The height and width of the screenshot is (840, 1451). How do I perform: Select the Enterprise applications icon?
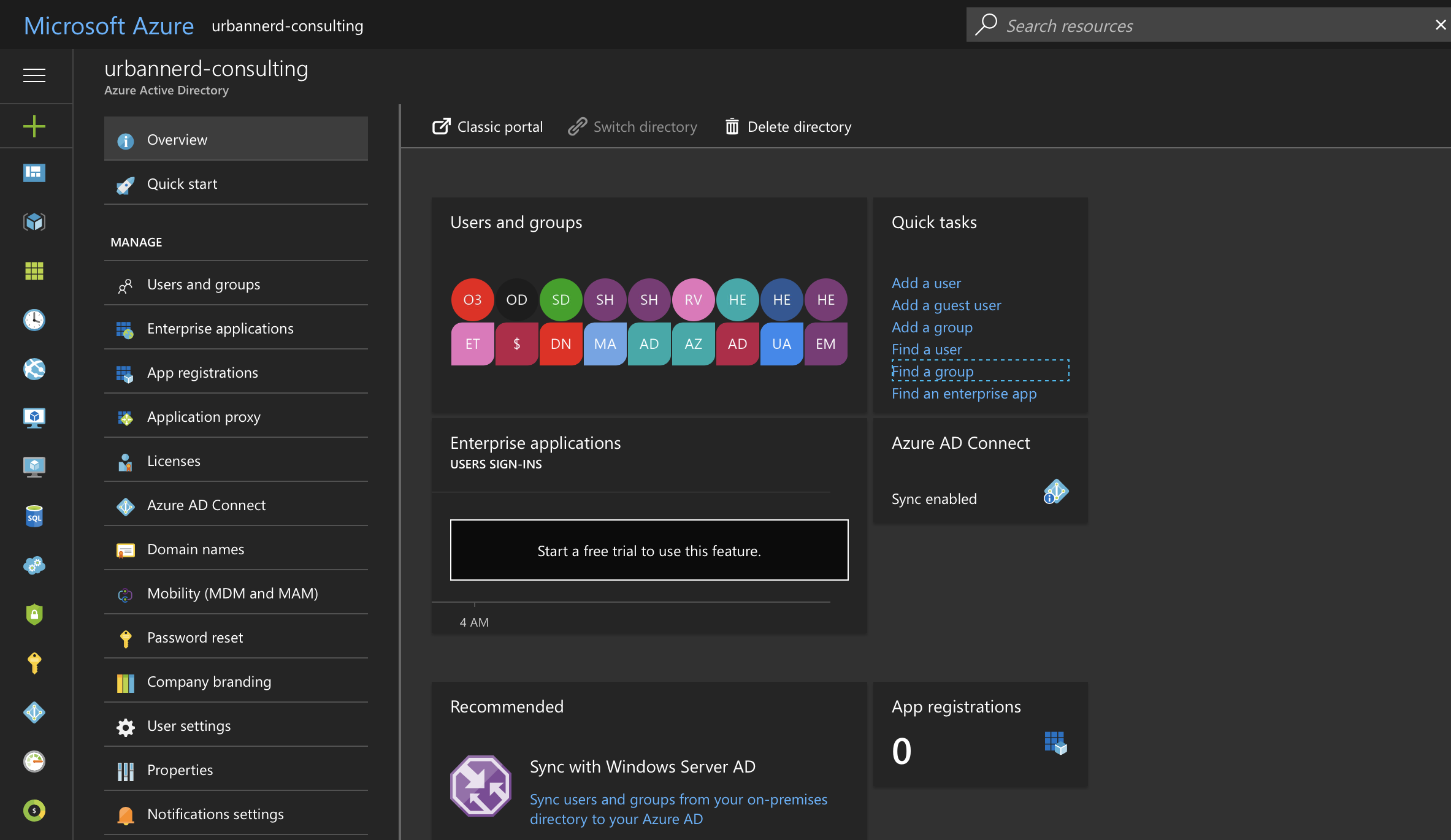coord(124,327)
